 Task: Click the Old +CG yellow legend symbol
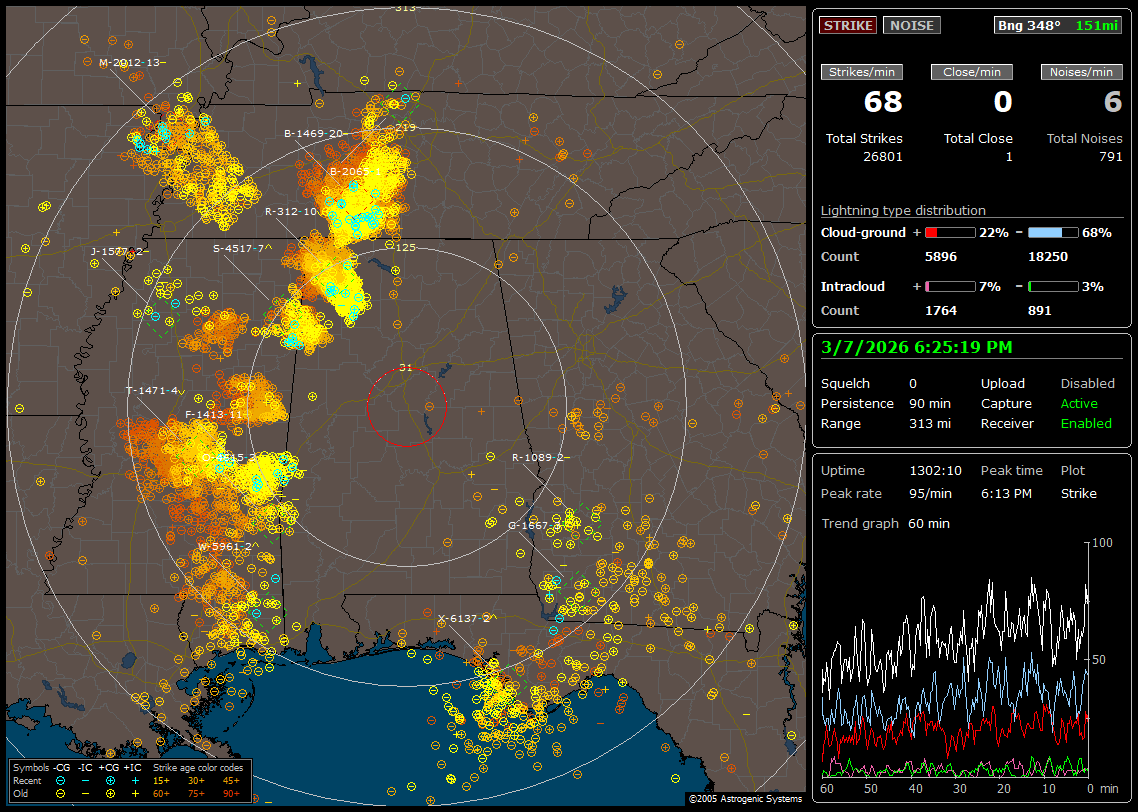point(110,792)
